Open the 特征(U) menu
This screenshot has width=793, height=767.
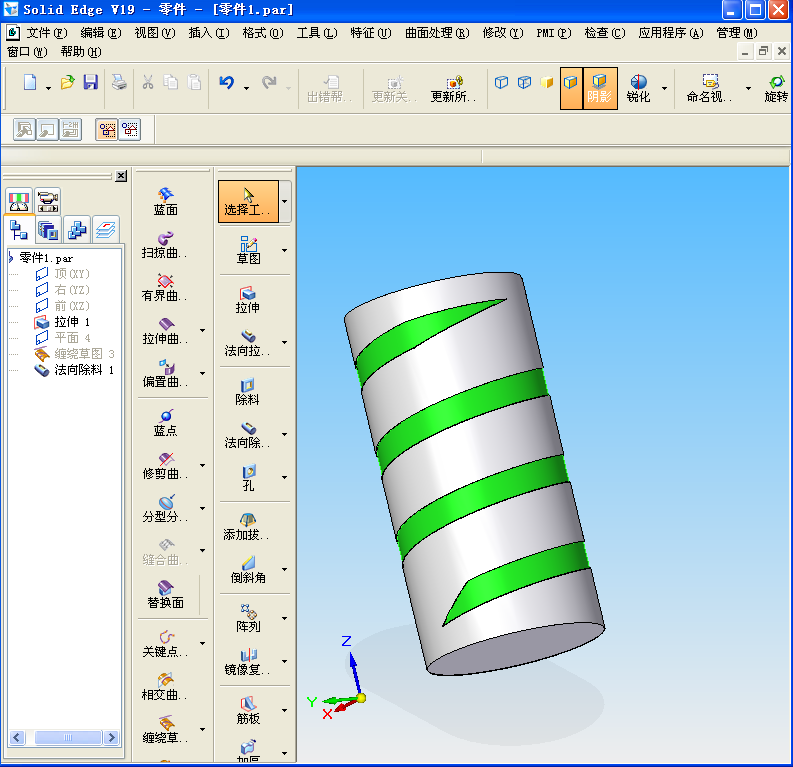[x=371, y=33]
